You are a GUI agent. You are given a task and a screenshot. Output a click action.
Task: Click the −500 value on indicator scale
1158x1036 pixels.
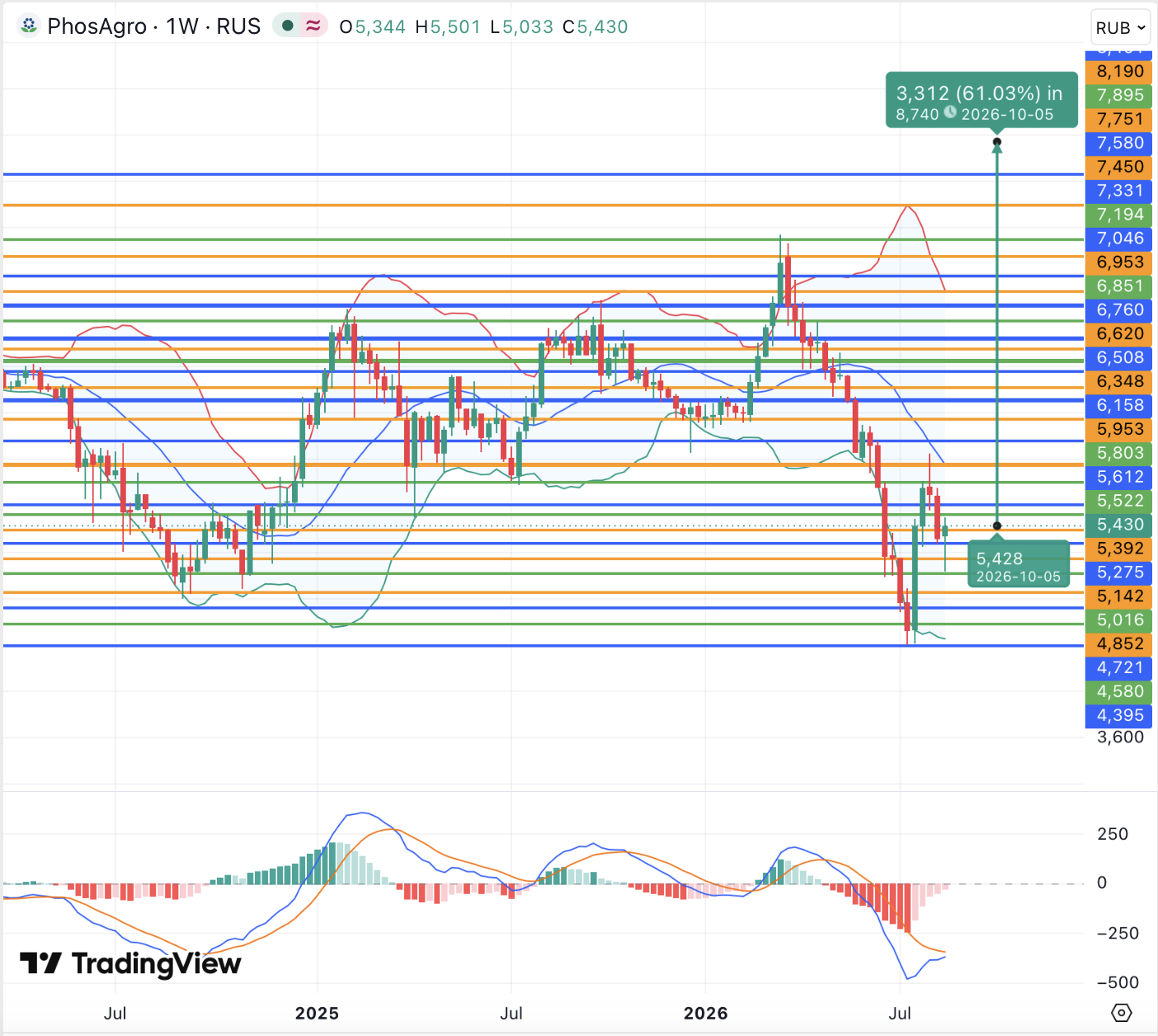[1118, 983]
